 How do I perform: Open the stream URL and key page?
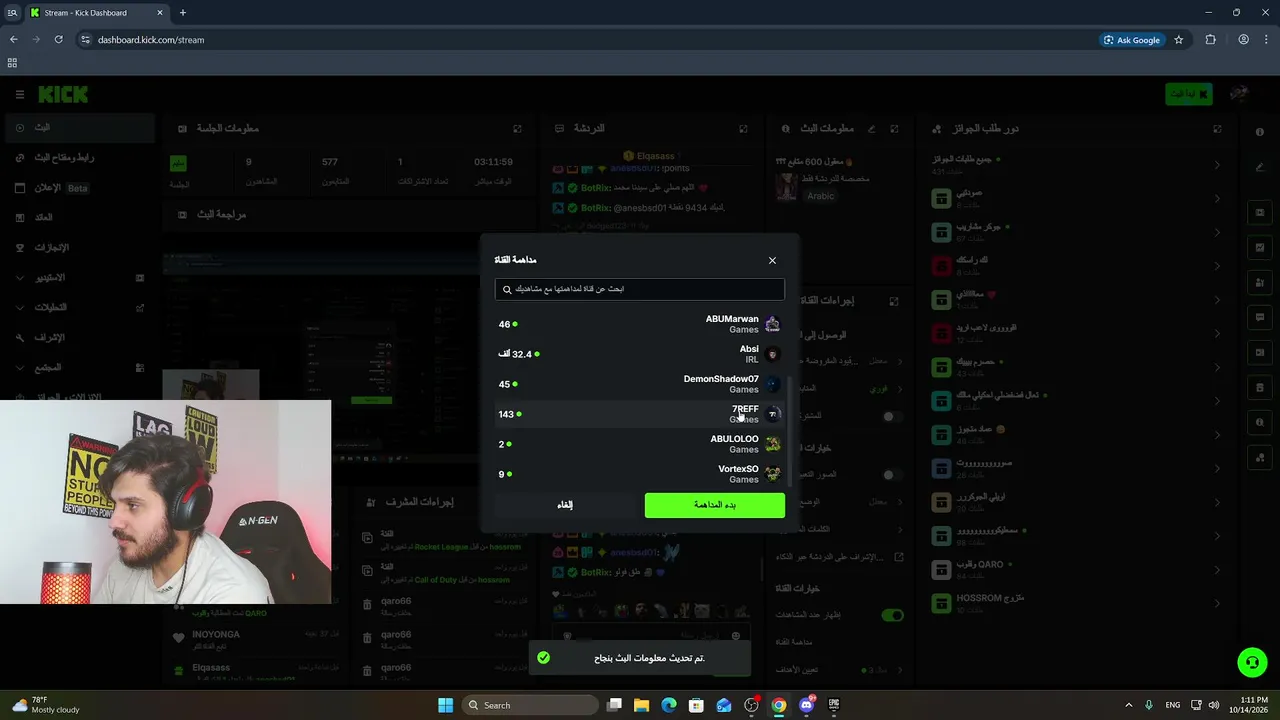[78, 157]
